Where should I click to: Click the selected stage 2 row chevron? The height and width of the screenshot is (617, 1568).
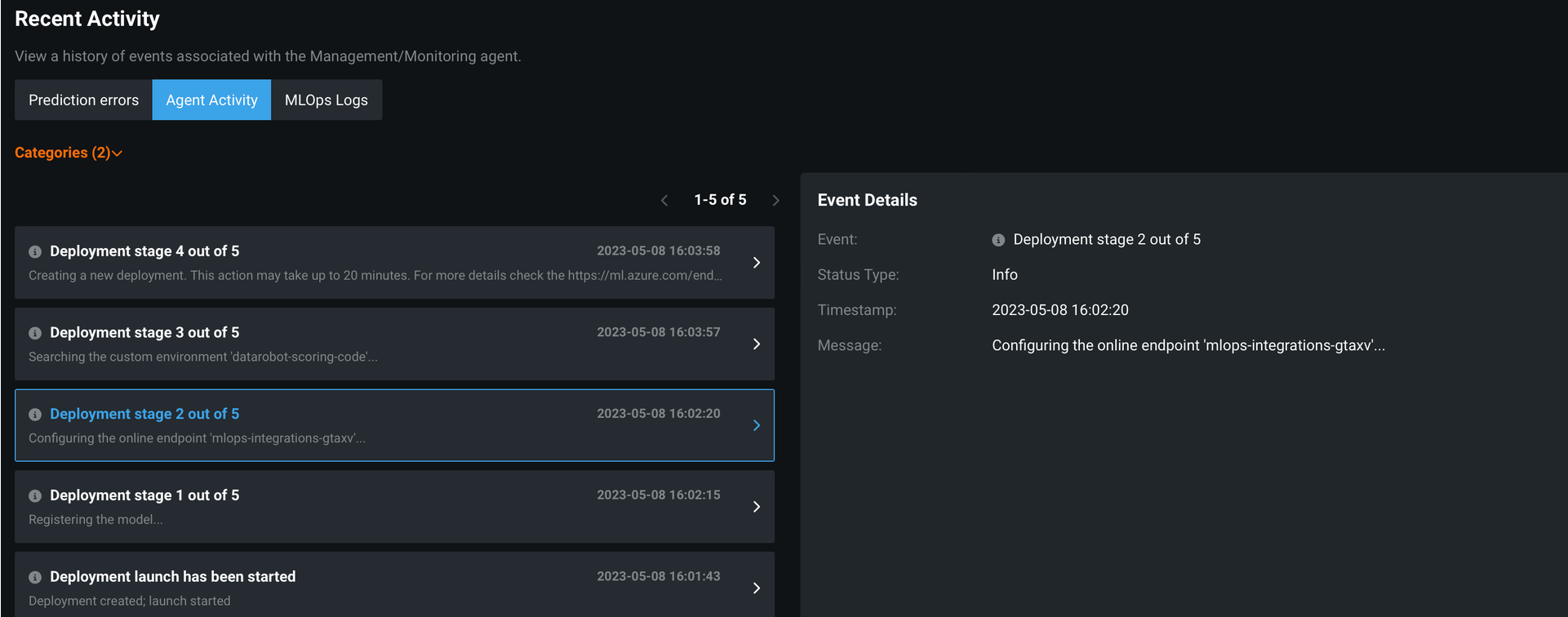(757, 425)
